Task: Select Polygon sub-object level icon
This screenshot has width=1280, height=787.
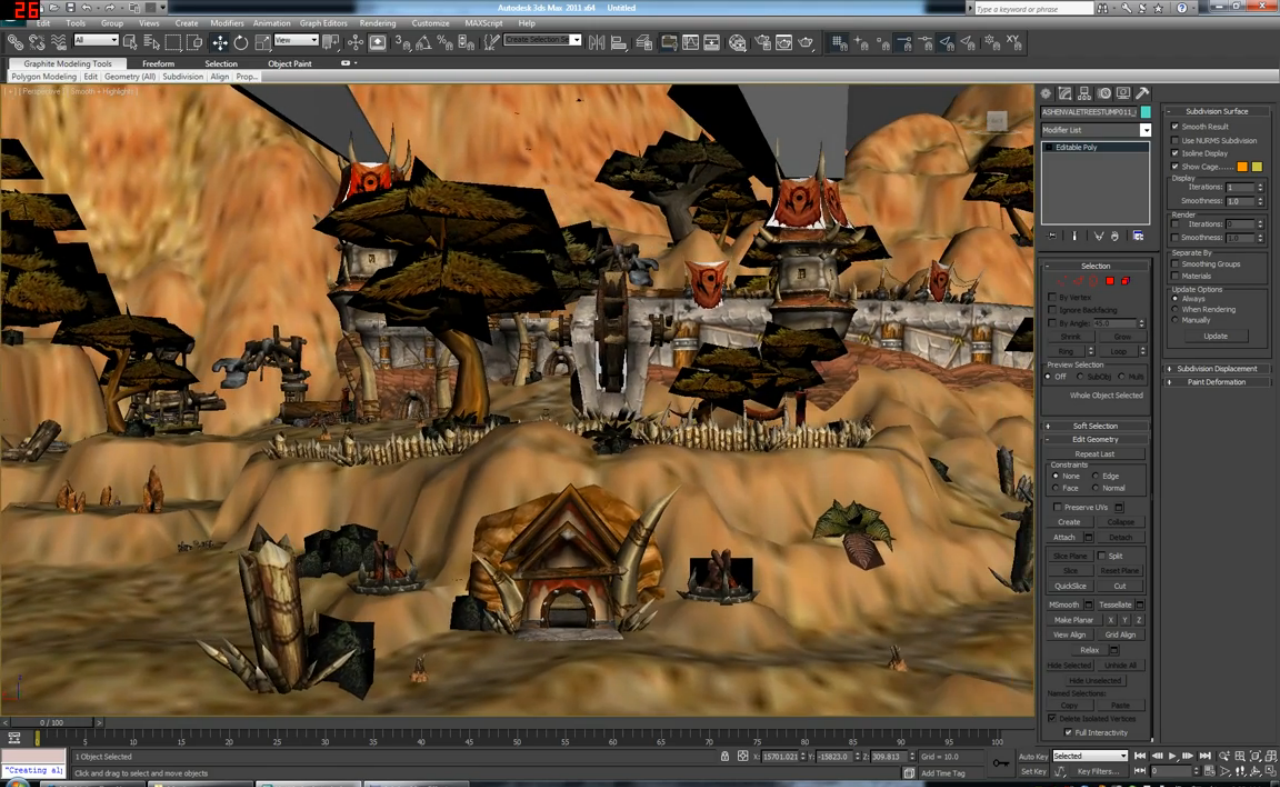Action: pos(1109,281)
